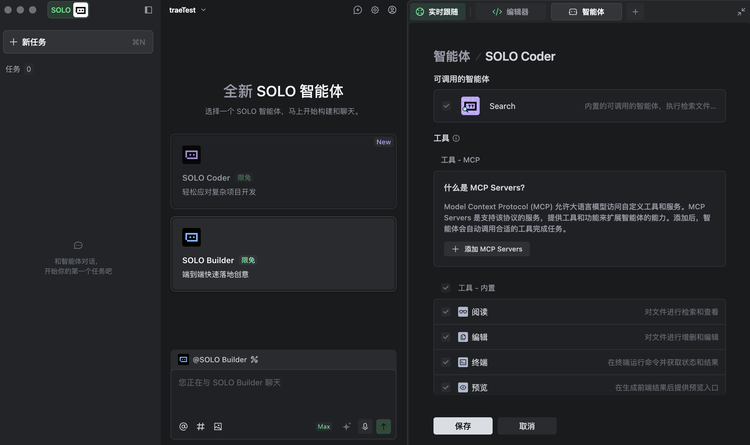Click the new task button
This screenshot has width=750, height=445.
[x=78, y=42]
